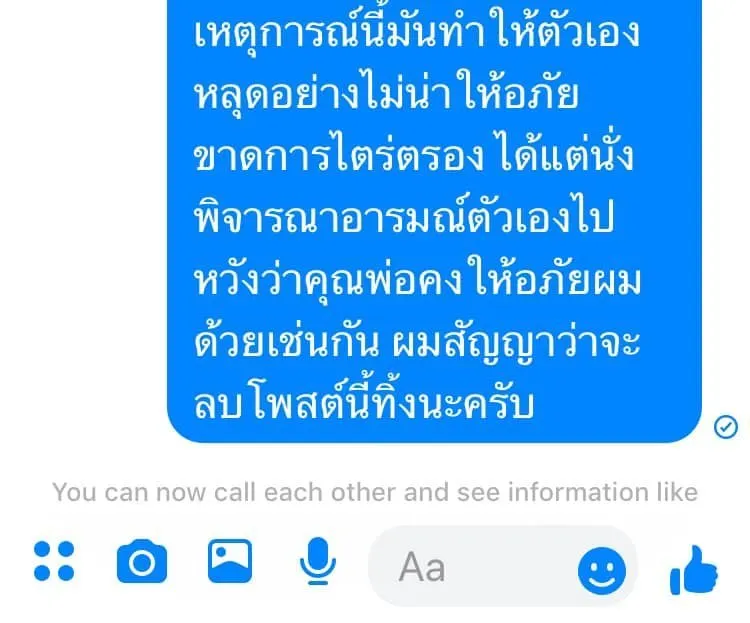Tap the message line 'หลุดอย่างไม่น่าให้อภัย'
Viewport: 750px width, 623px height.
point(386,92)
